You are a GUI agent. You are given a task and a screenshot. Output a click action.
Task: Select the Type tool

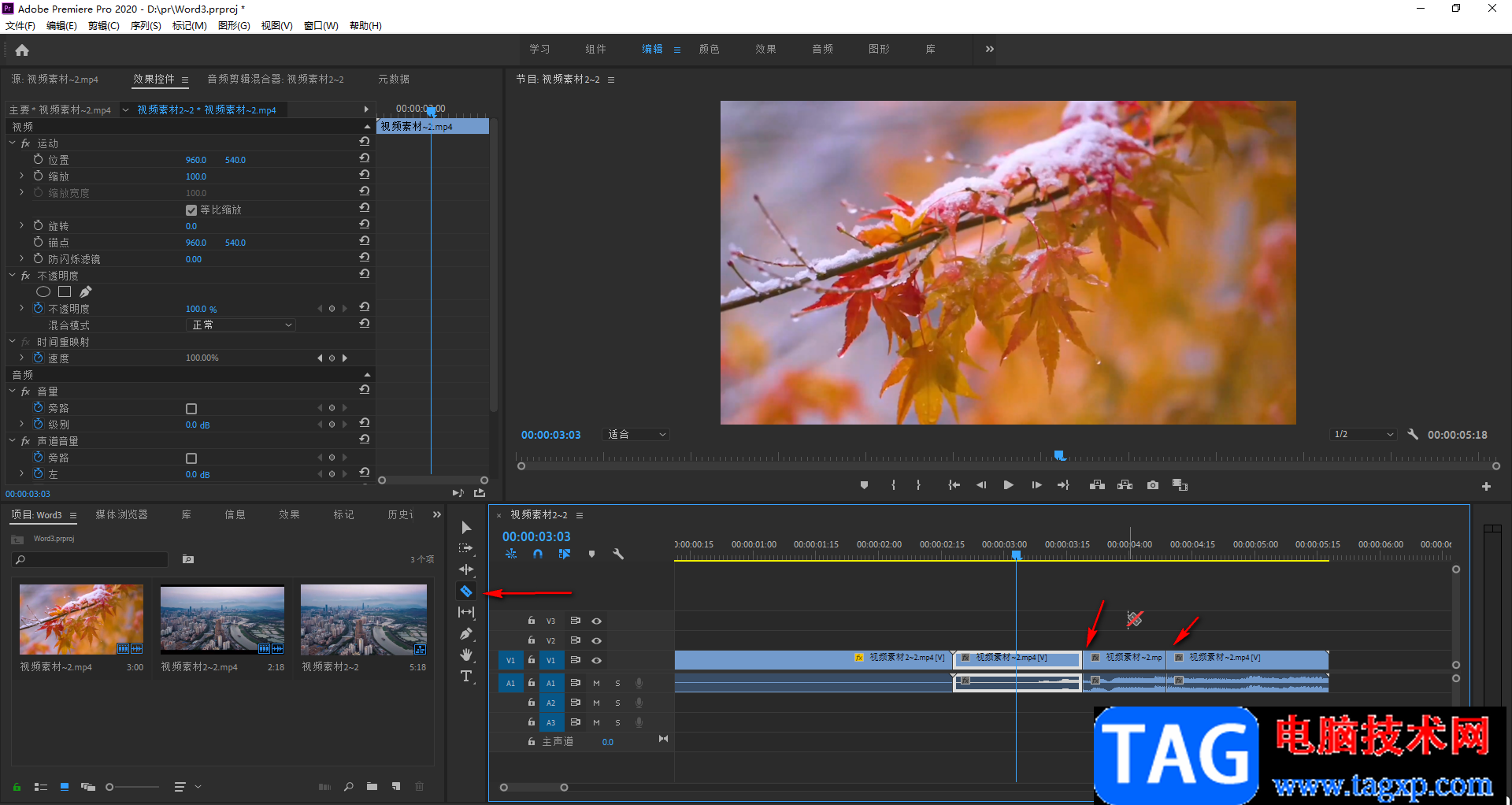[466, 676]
